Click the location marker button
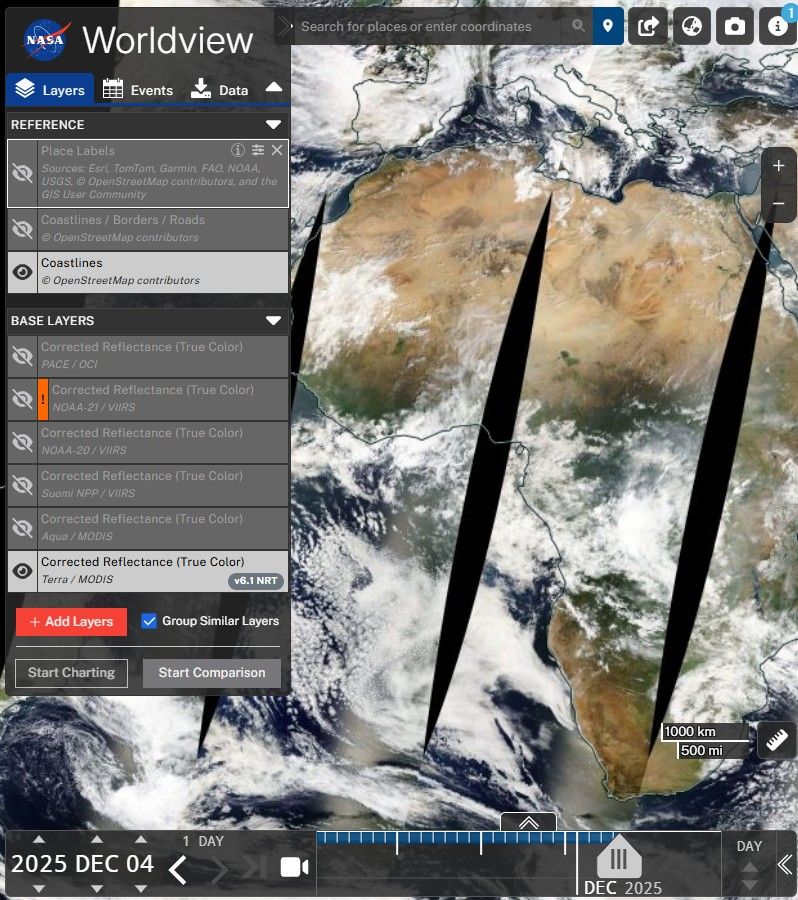This screenshot has height=900, width=798. (x=608, y=26)
